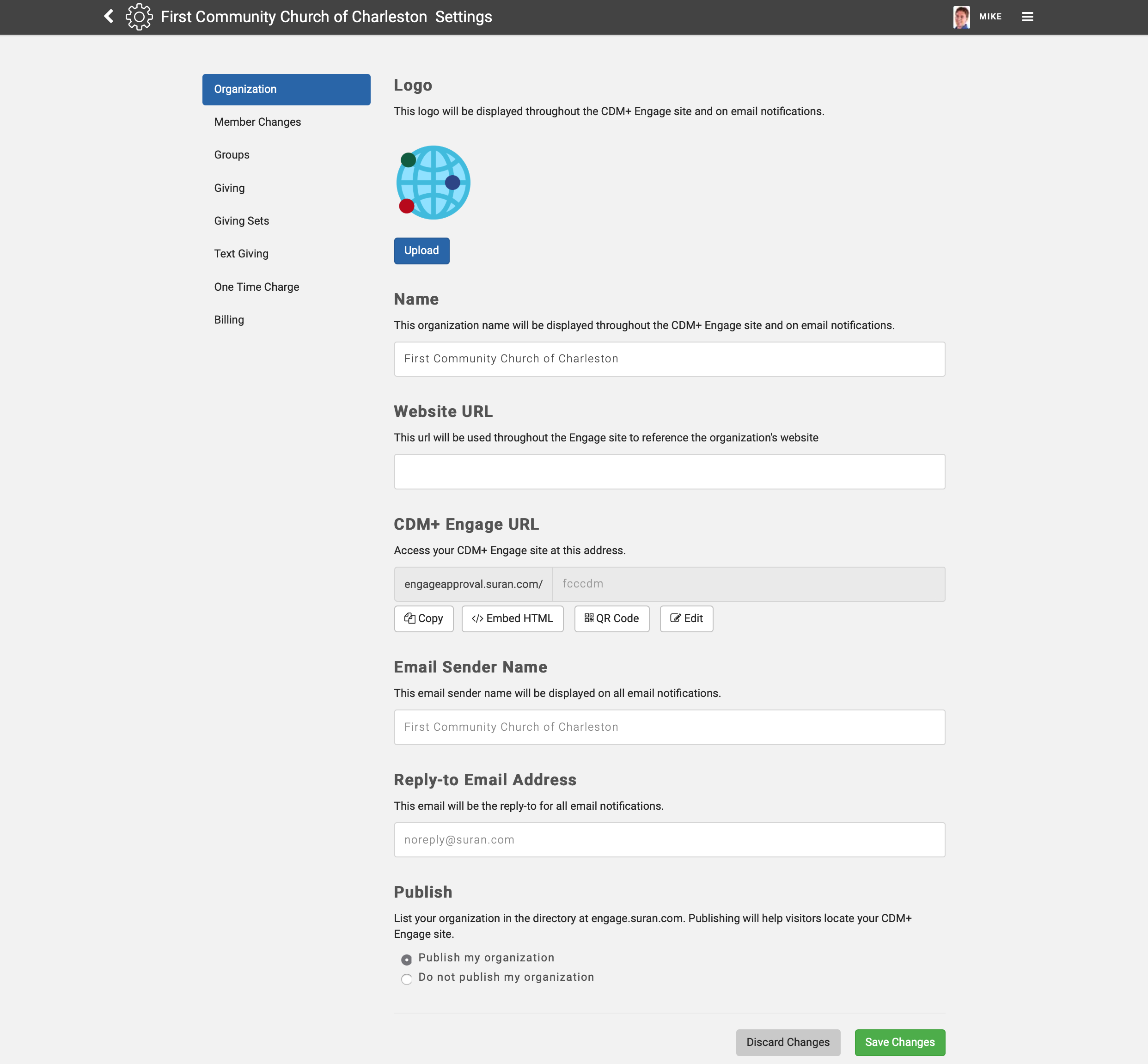Select Do not publish my organization
The image size is (1148, 1064).
tap(406, 979)
